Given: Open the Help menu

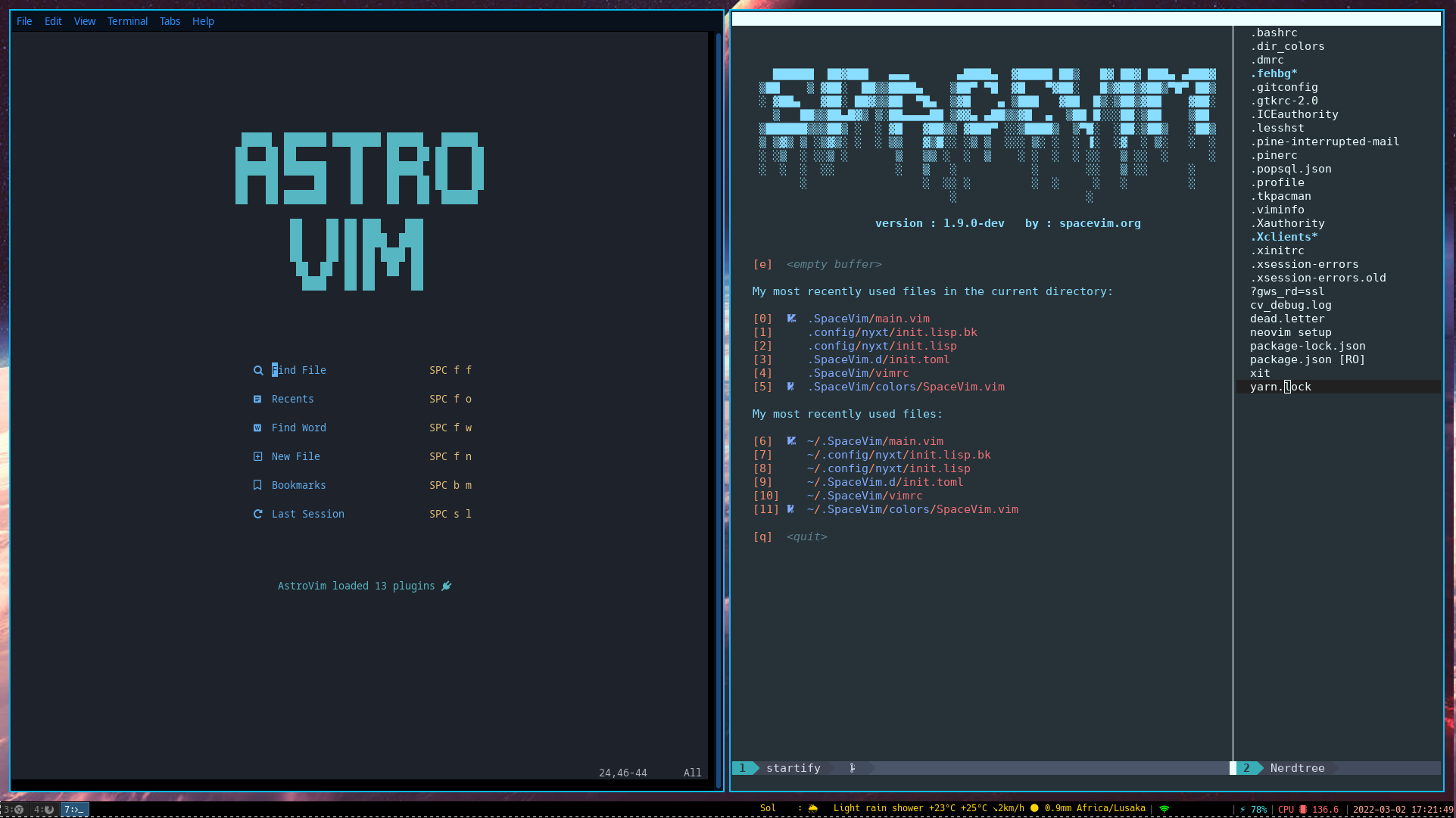Looking at the screenshot, I should [x=203, y=21].
